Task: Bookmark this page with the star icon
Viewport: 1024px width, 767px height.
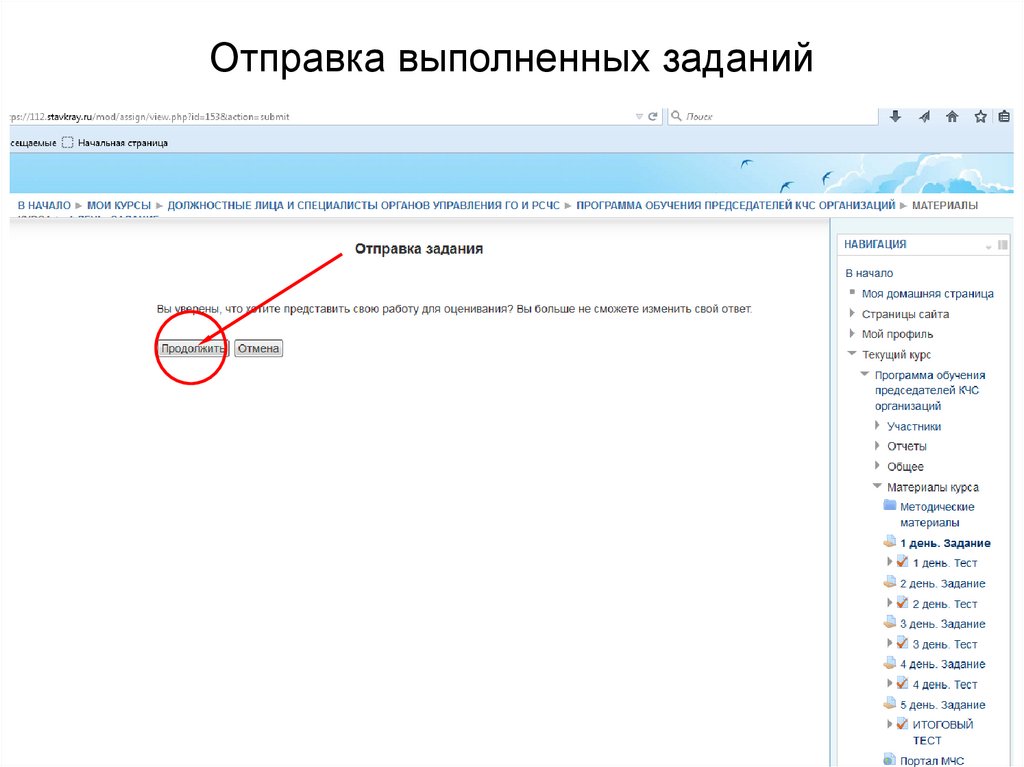Action: pyautogui.click(x=979, y=117)
